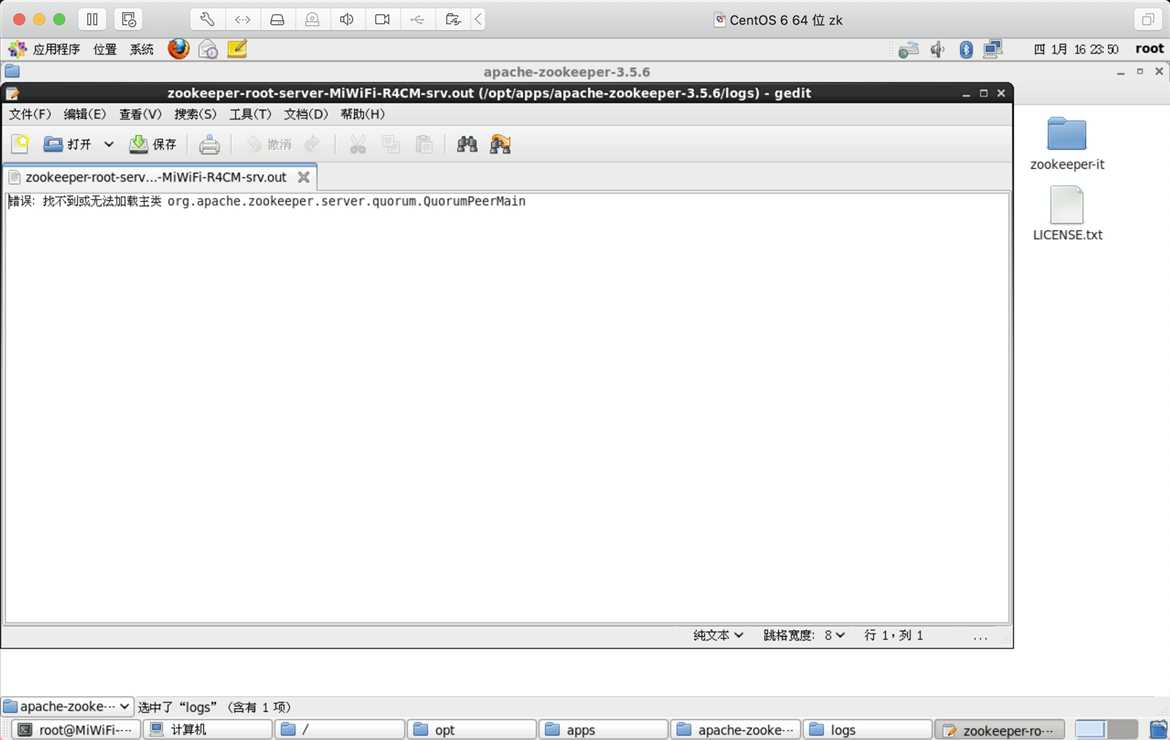Open the find-and-replace icon
This screenshot has height=740, width=1170.
click(x=500, y=144)
